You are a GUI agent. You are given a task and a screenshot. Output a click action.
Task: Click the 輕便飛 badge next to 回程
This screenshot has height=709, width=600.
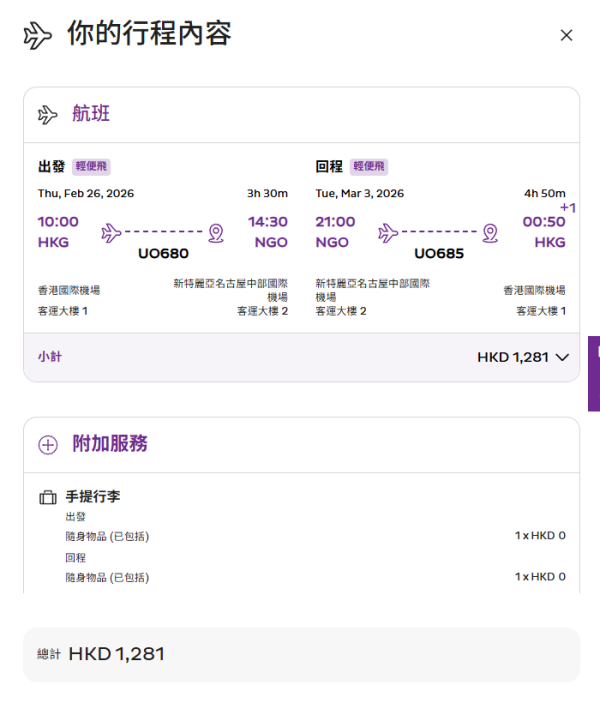[369, 166]
